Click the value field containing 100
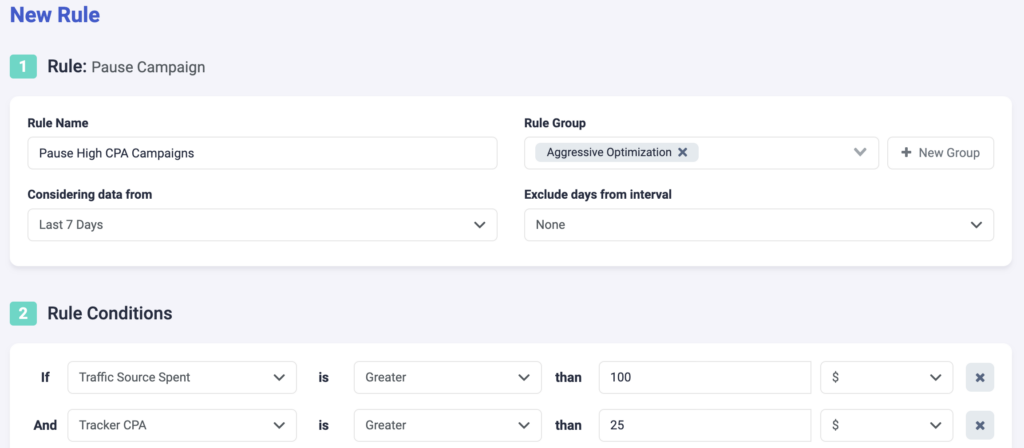The width and height of the screenshot is (1024, 448). [x=705, y=377]
